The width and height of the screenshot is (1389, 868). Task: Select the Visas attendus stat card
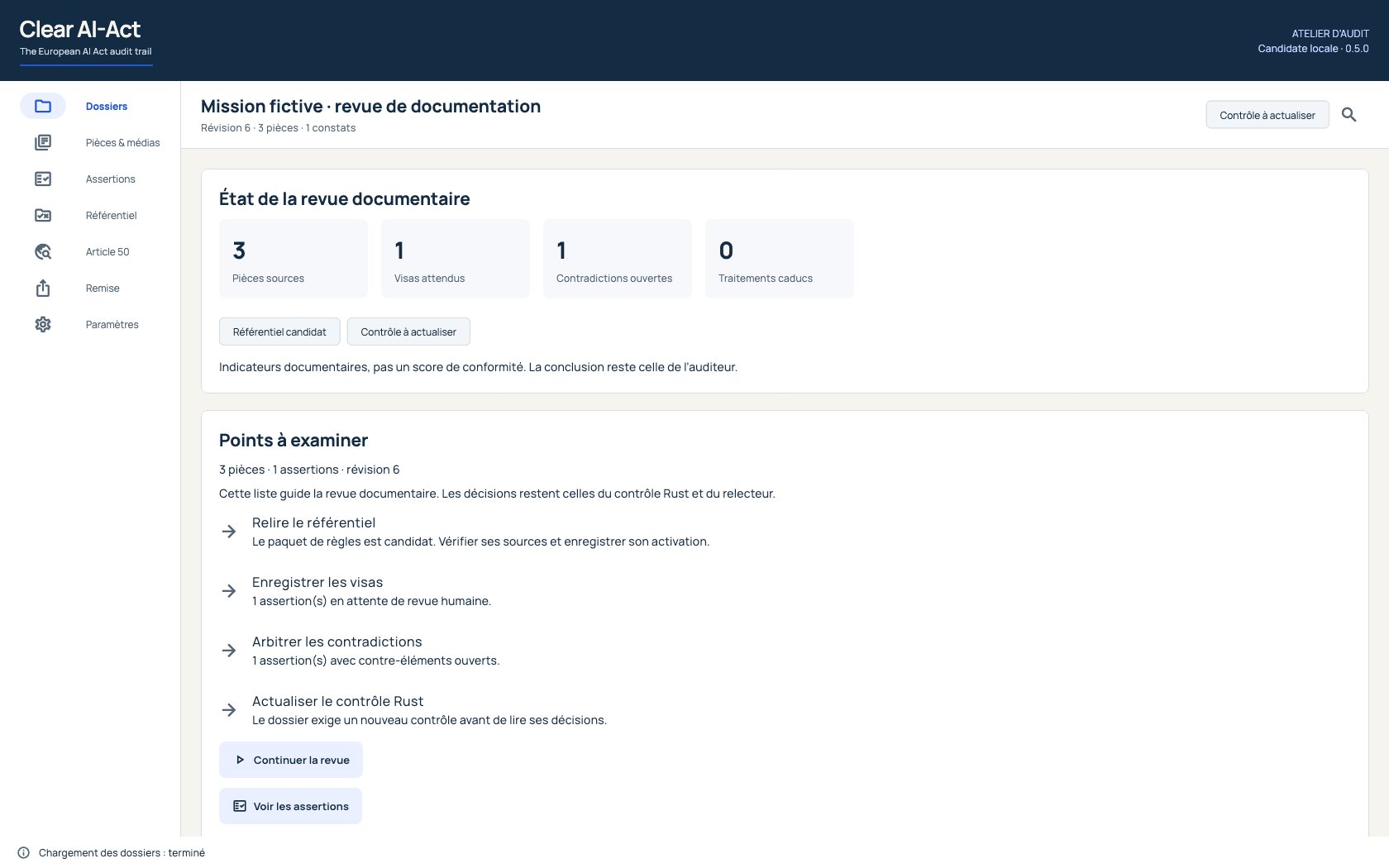(456, 259)
